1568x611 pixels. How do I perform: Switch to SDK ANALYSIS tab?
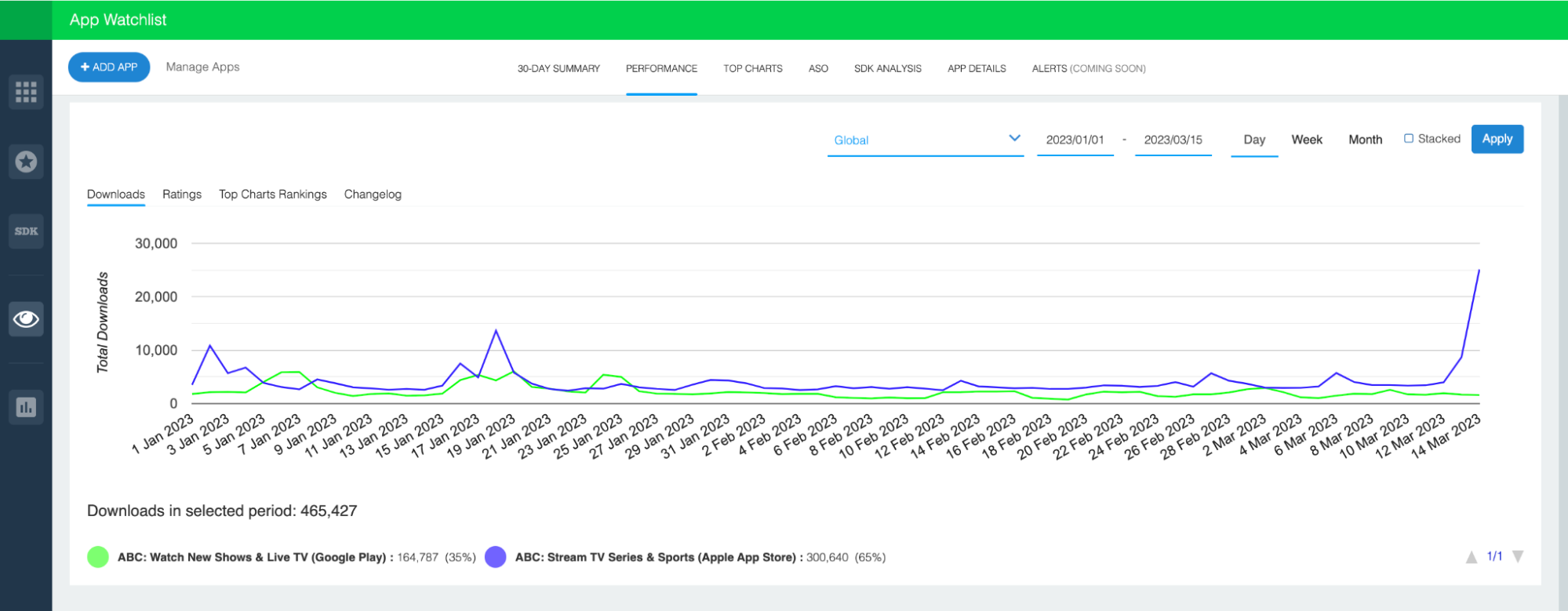(x=888, y=69)
